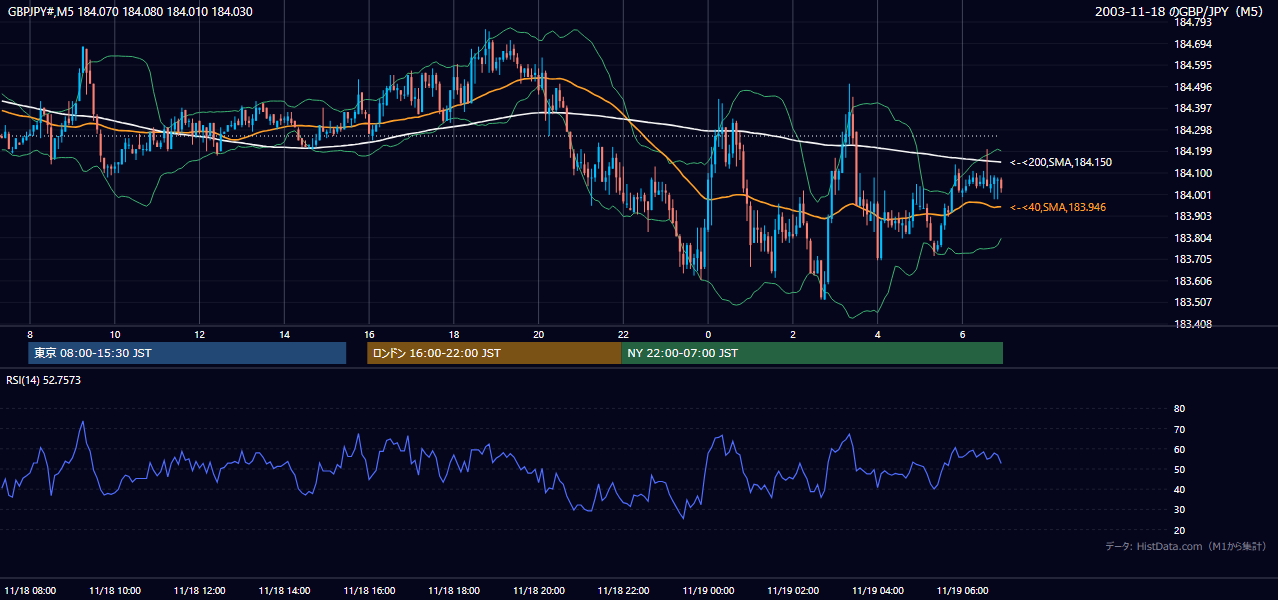Click the 11/18 14:00 time label

pyautogui.click(x=284, y=590)
